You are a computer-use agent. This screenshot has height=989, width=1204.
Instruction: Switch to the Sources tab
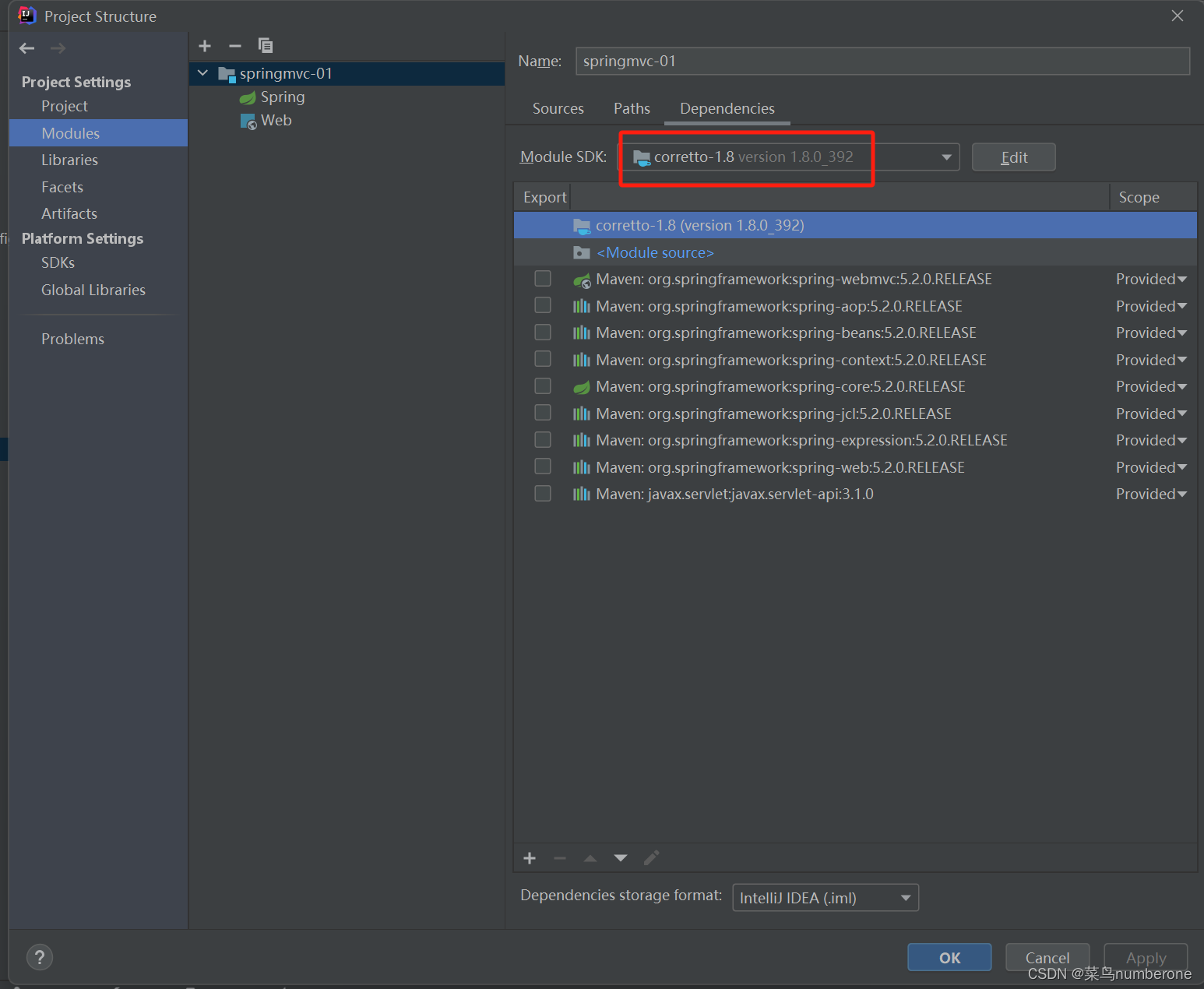(x=558, y=108)
